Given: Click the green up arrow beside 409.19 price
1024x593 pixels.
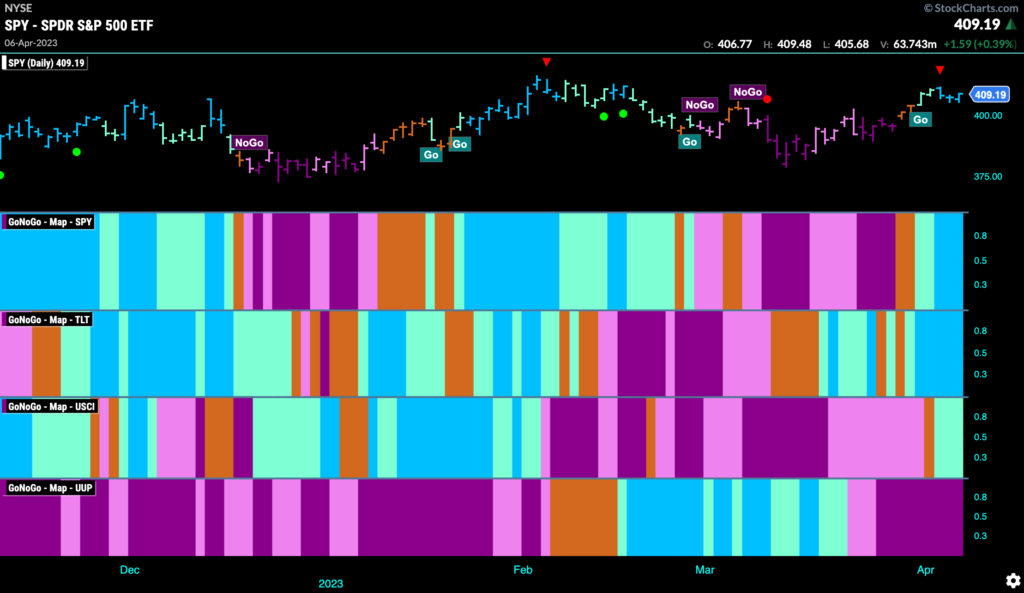Looking at the screenshot, I should (x=1011, y=25).
